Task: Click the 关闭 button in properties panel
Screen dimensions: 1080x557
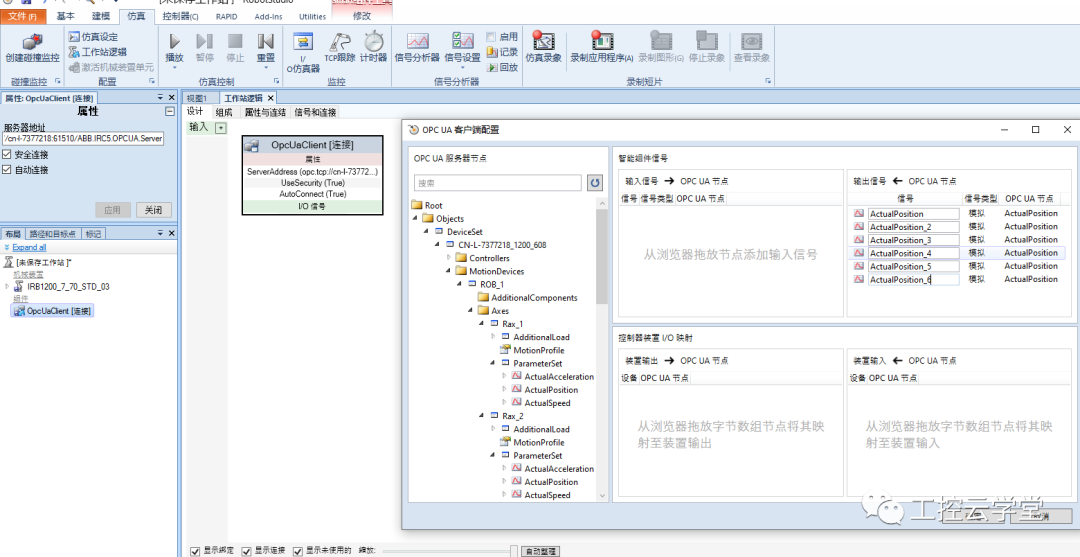Action: tap(154, 210)
